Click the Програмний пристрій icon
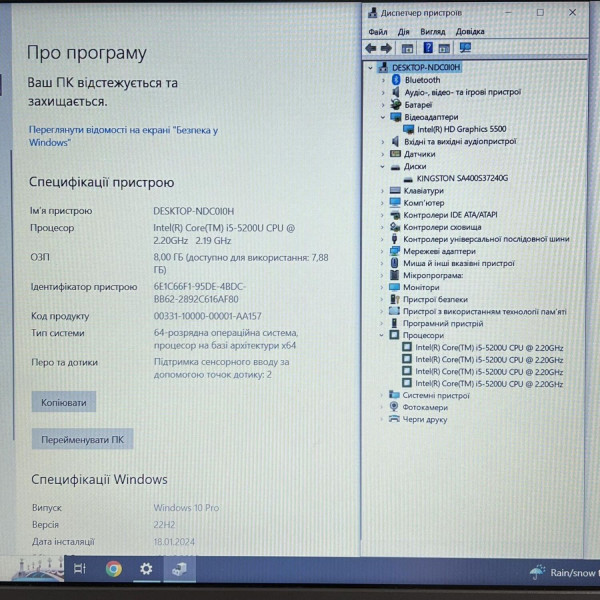 point(394,323)
